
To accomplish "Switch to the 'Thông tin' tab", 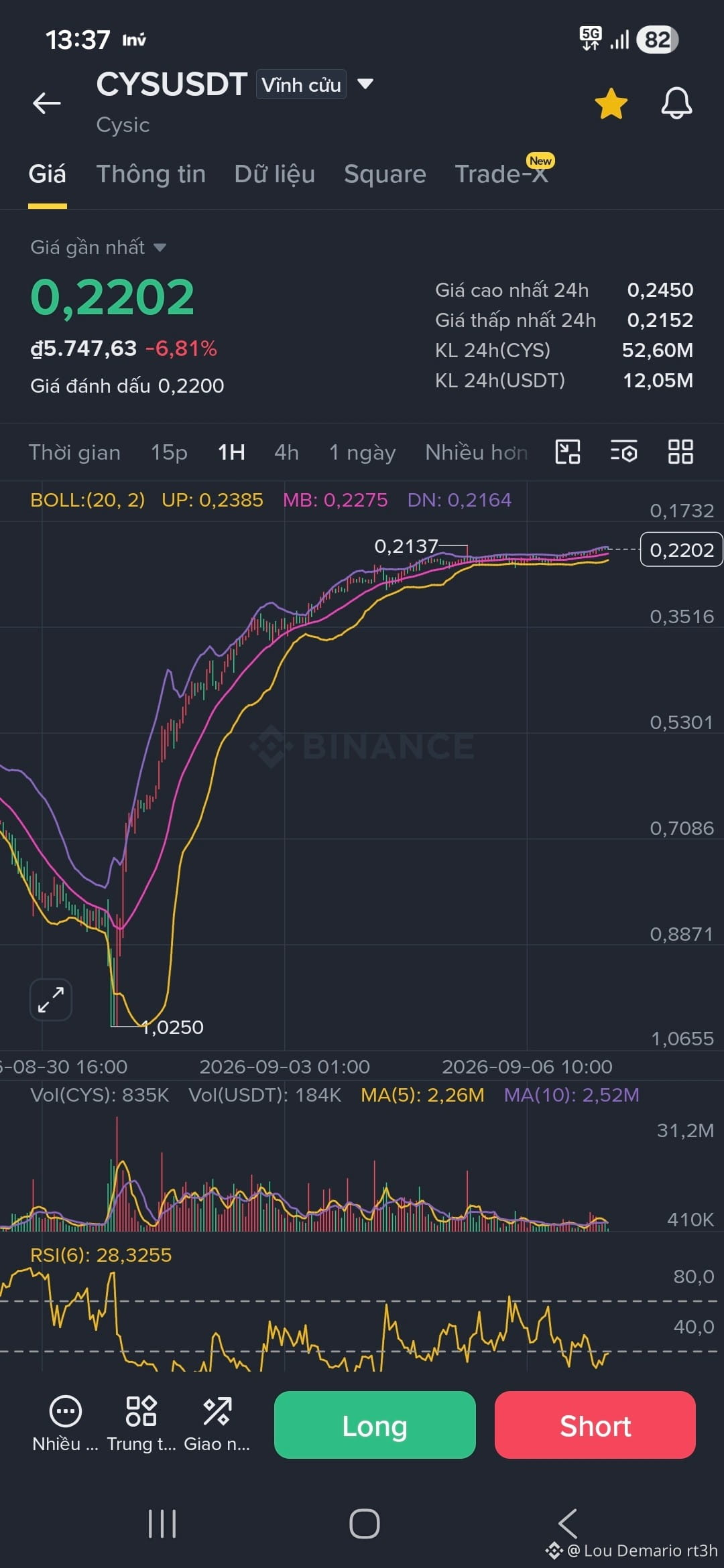I will click(x=151, y=174).
